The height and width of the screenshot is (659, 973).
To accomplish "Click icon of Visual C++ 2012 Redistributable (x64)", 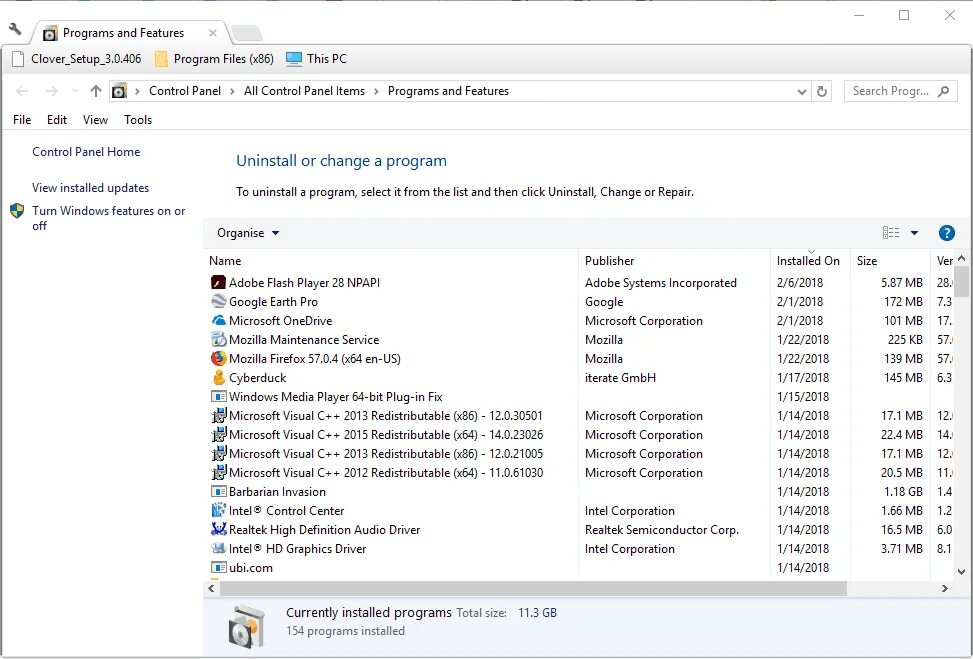I will coord(218,473).
